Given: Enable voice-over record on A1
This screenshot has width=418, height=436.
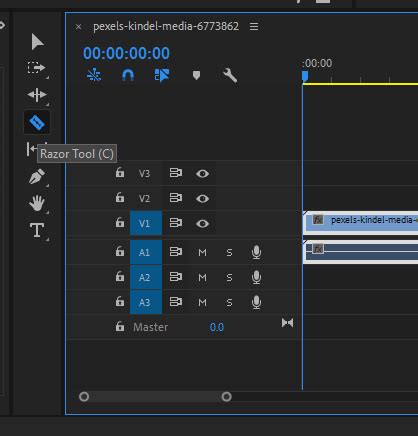Looking at the screenshot, I should pyautogui.click(x=256, y=252).
